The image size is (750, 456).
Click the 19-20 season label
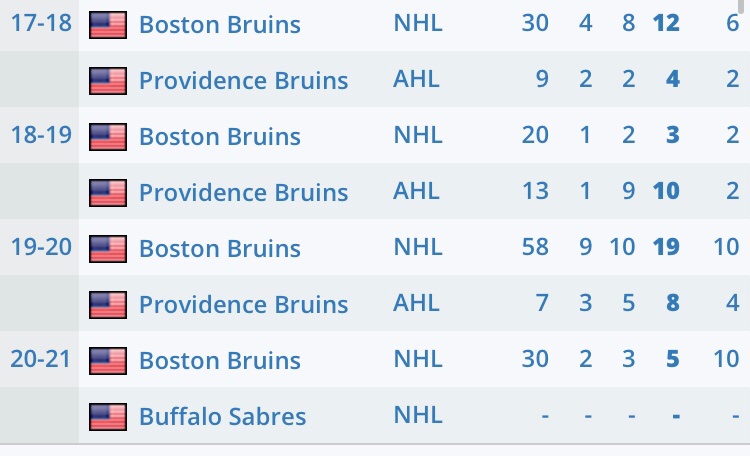41,246
